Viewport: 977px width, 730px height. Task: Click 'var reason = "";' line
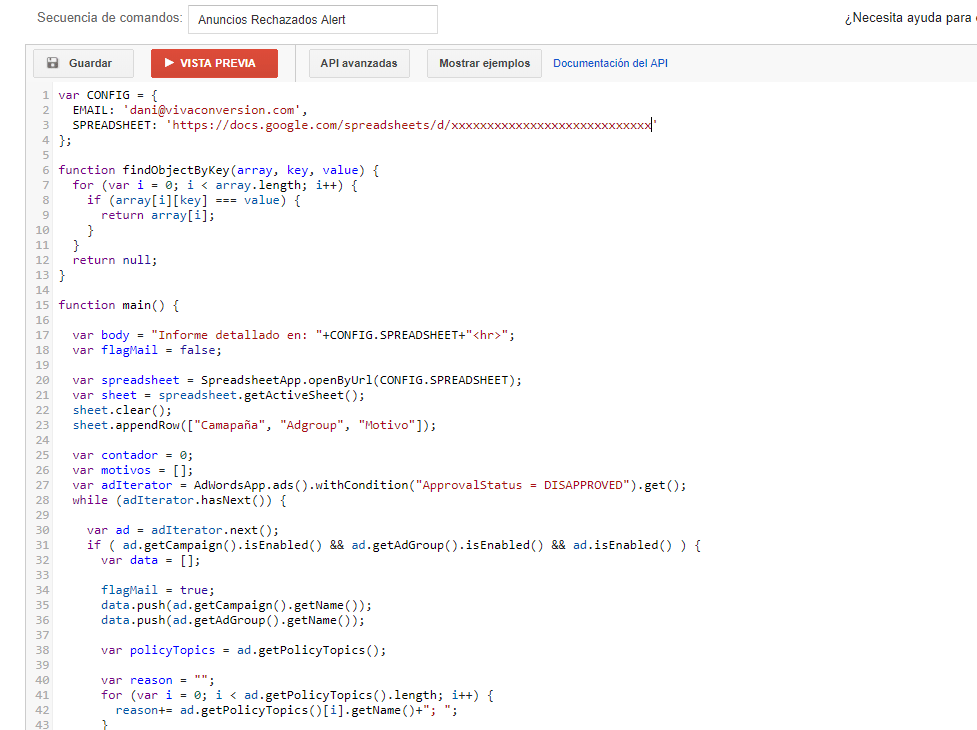158,680
